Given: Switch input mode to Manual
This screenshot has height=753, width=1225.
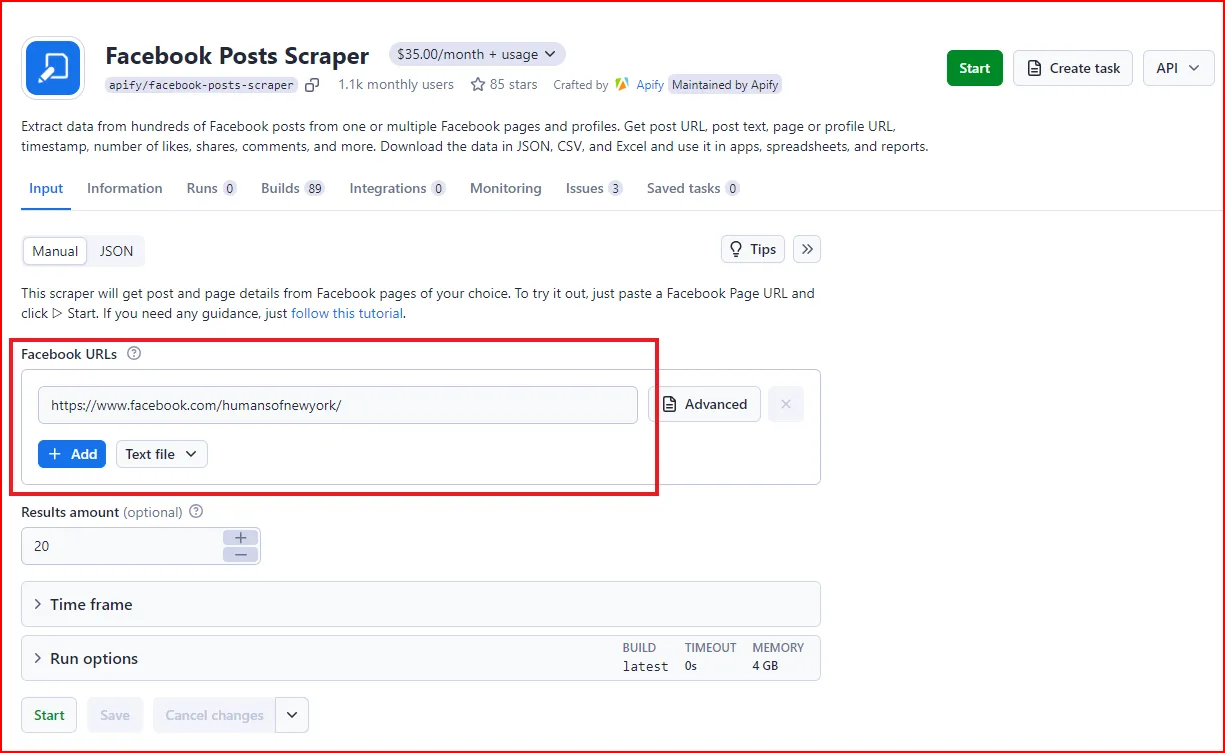Looking at the screenshot, I should (x=55, y=251).
